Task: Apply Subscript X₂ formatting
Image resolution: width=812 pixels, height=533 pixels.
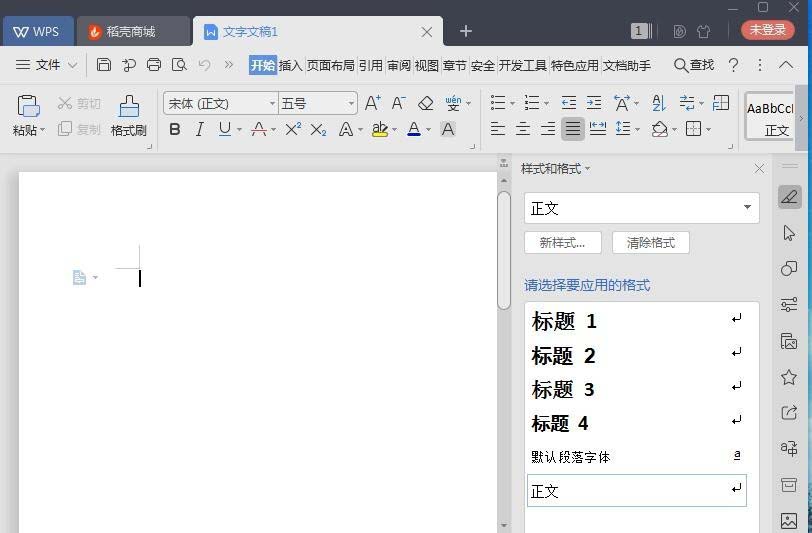Action: 318,129
